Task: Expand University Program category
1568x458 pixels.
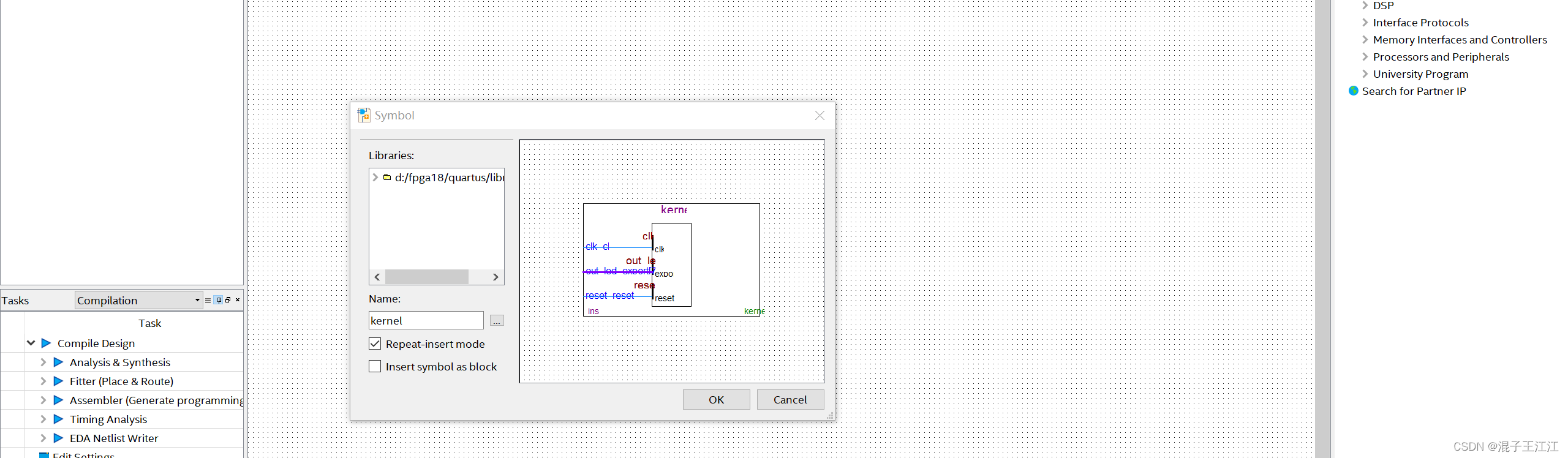Action: point(1365,73)
